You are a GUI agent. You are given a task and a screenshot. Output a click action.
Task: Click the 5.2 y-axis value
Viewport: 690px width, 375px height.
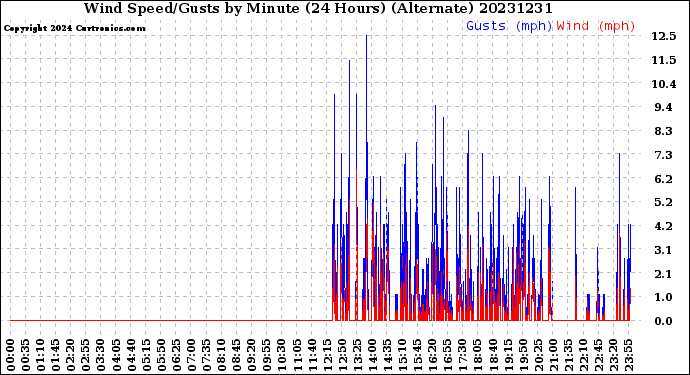pyautogui.click(x=664, y=202)
